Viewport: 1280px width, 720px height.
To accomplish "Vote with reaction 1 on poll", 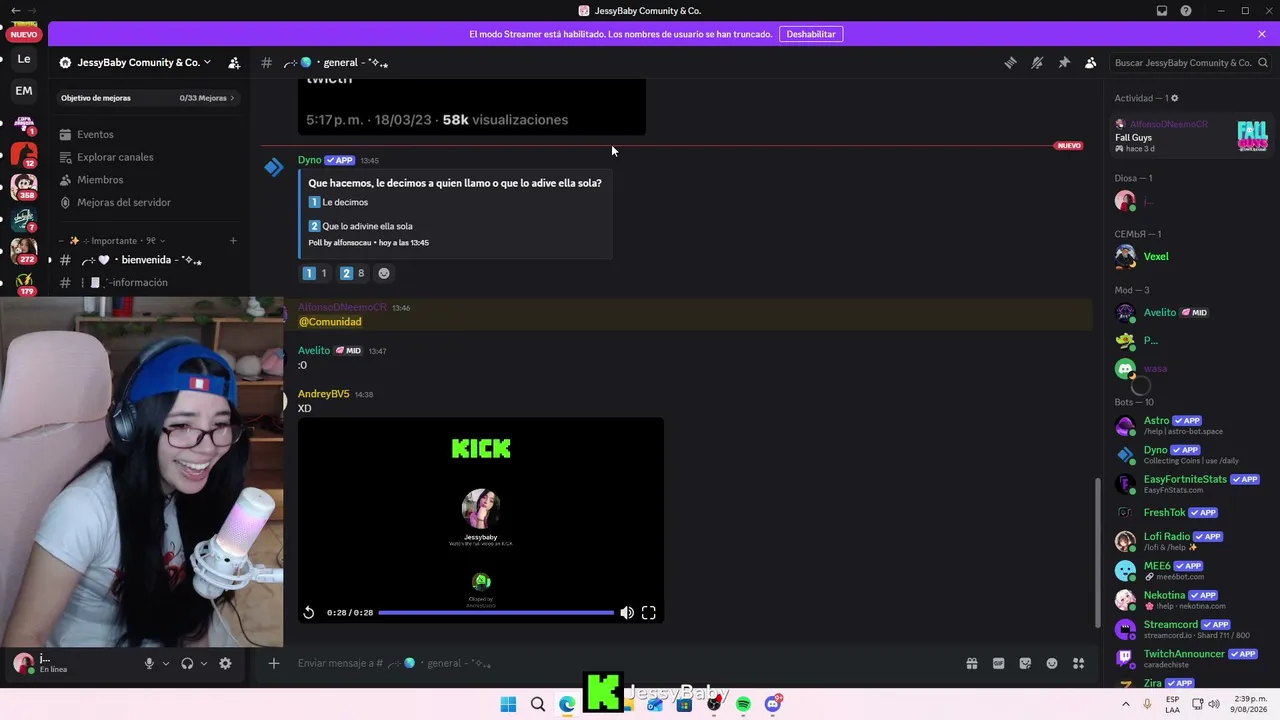I will pyautogui.click(x=315, y=273).
